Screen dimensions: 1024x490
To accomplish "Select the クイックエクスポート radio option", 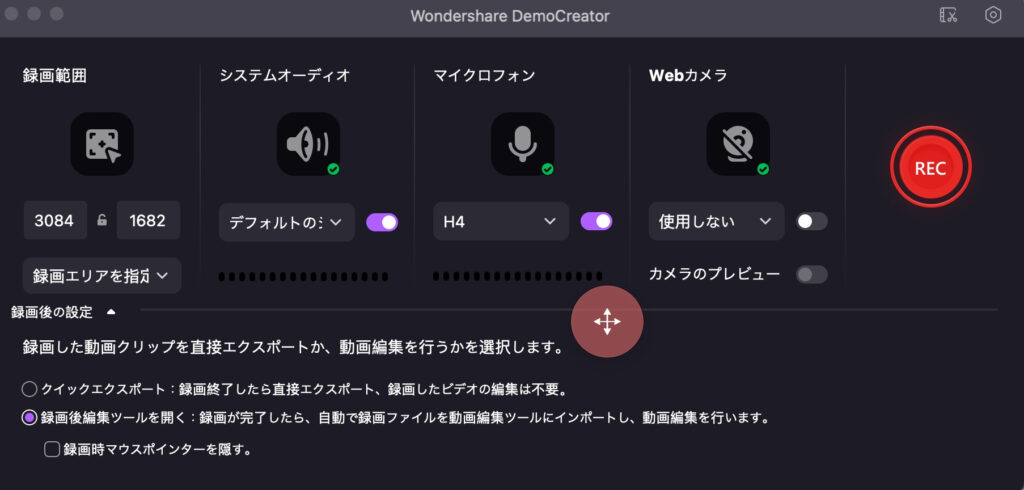I will [30, 388].
